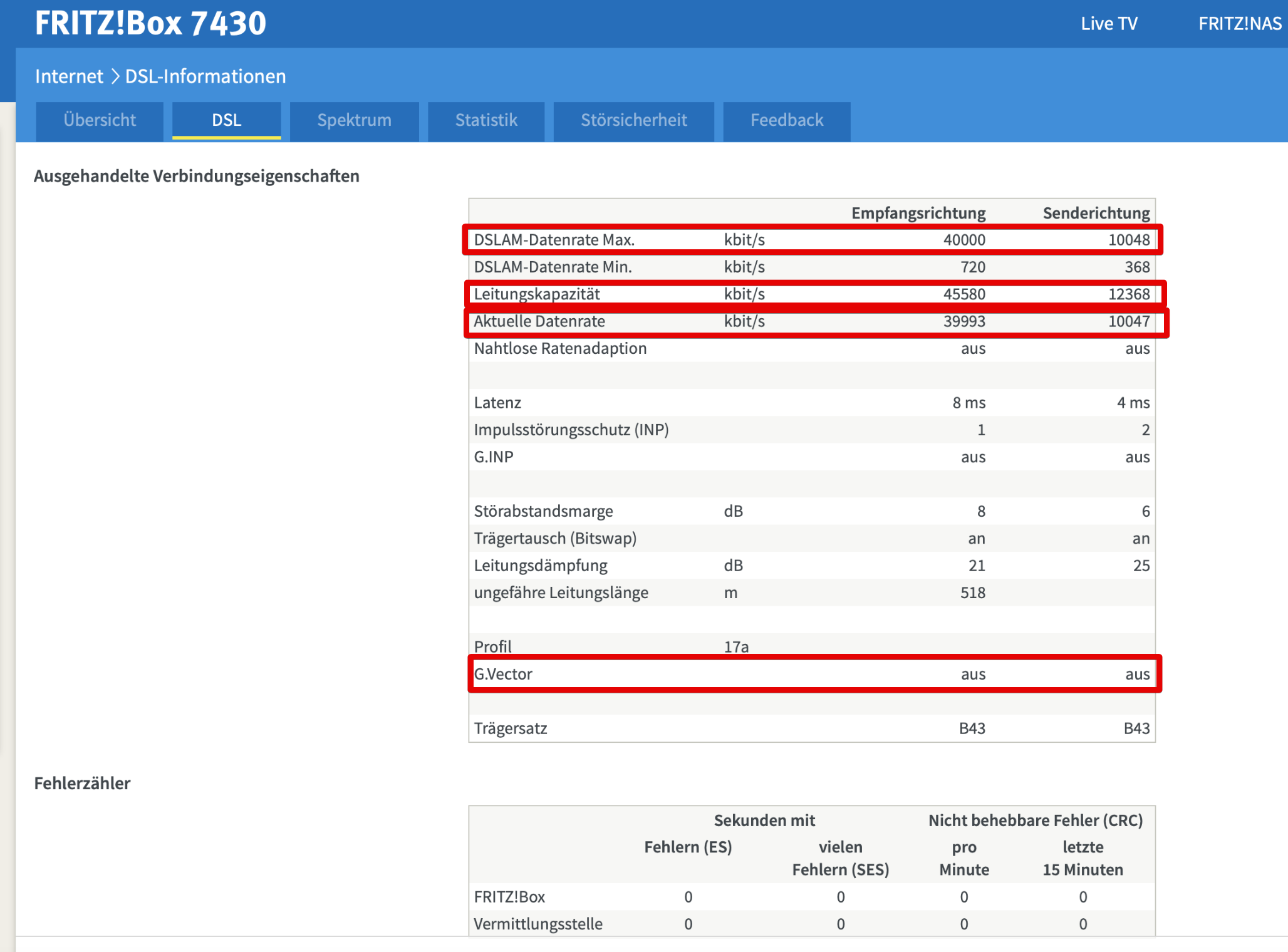Click the Live TV link
This screenshot has height=952, width=1288.
pos(1109,24)
